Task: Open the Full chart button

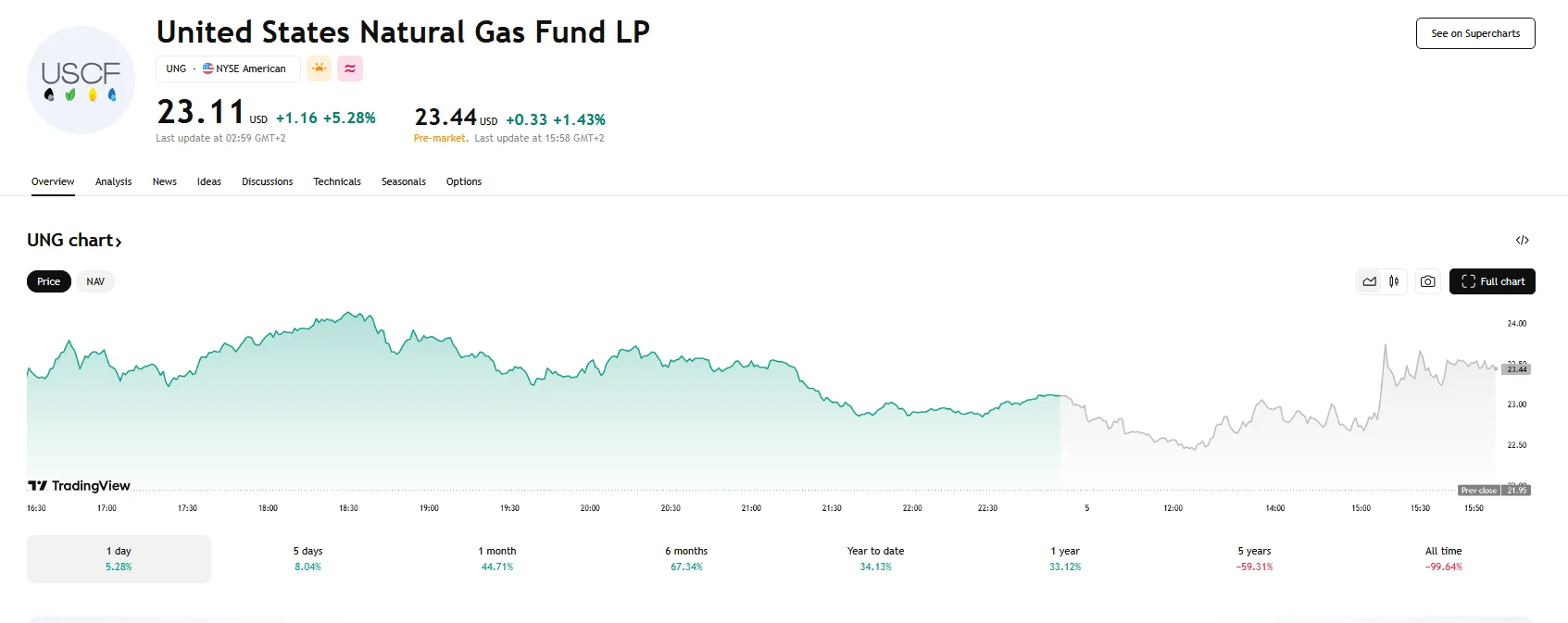Action: pyautogui.click(x=1492, y=281)
